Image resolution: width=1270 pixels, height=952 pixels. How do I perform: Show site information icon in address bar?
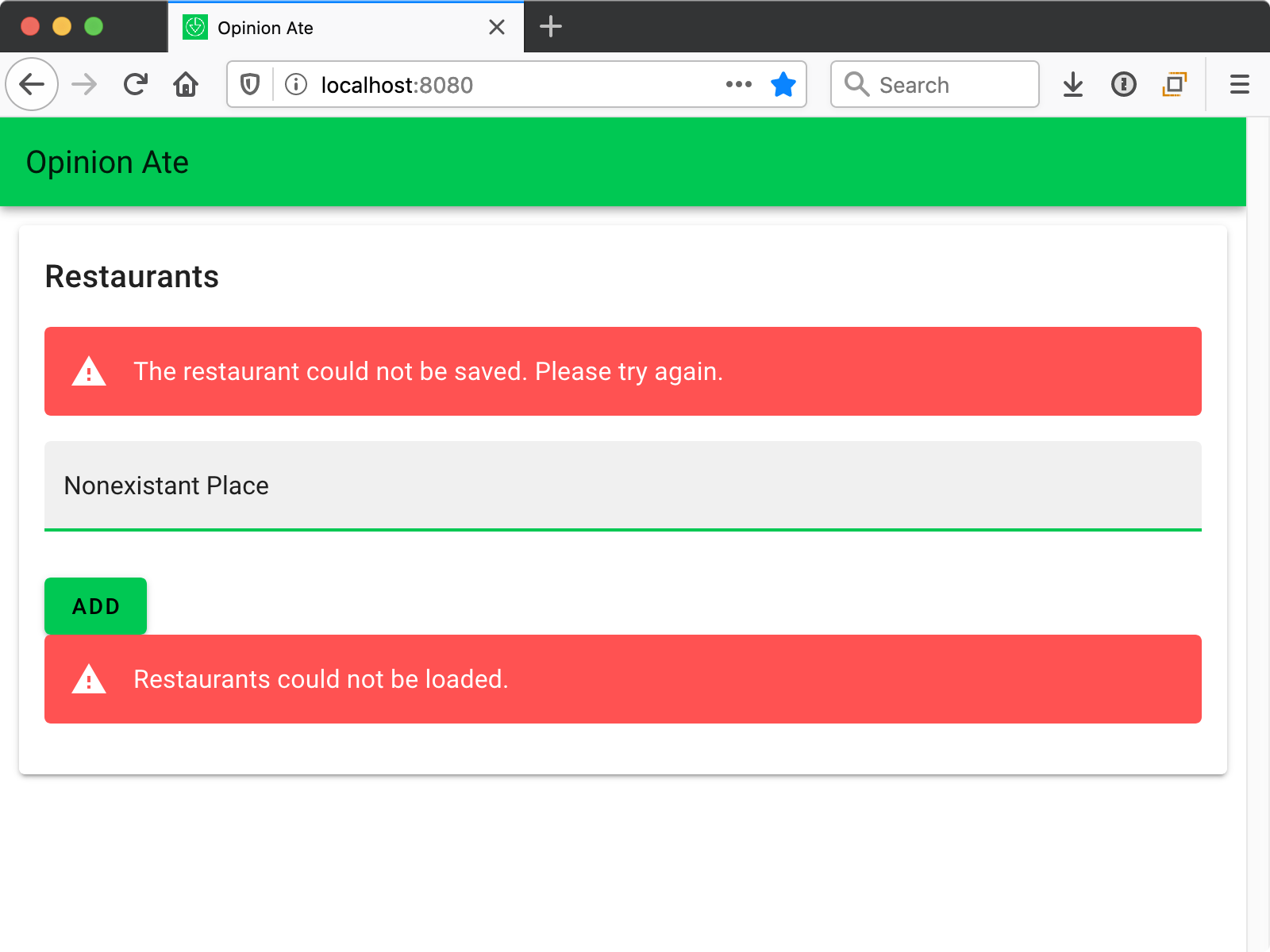tap(296, 84)
